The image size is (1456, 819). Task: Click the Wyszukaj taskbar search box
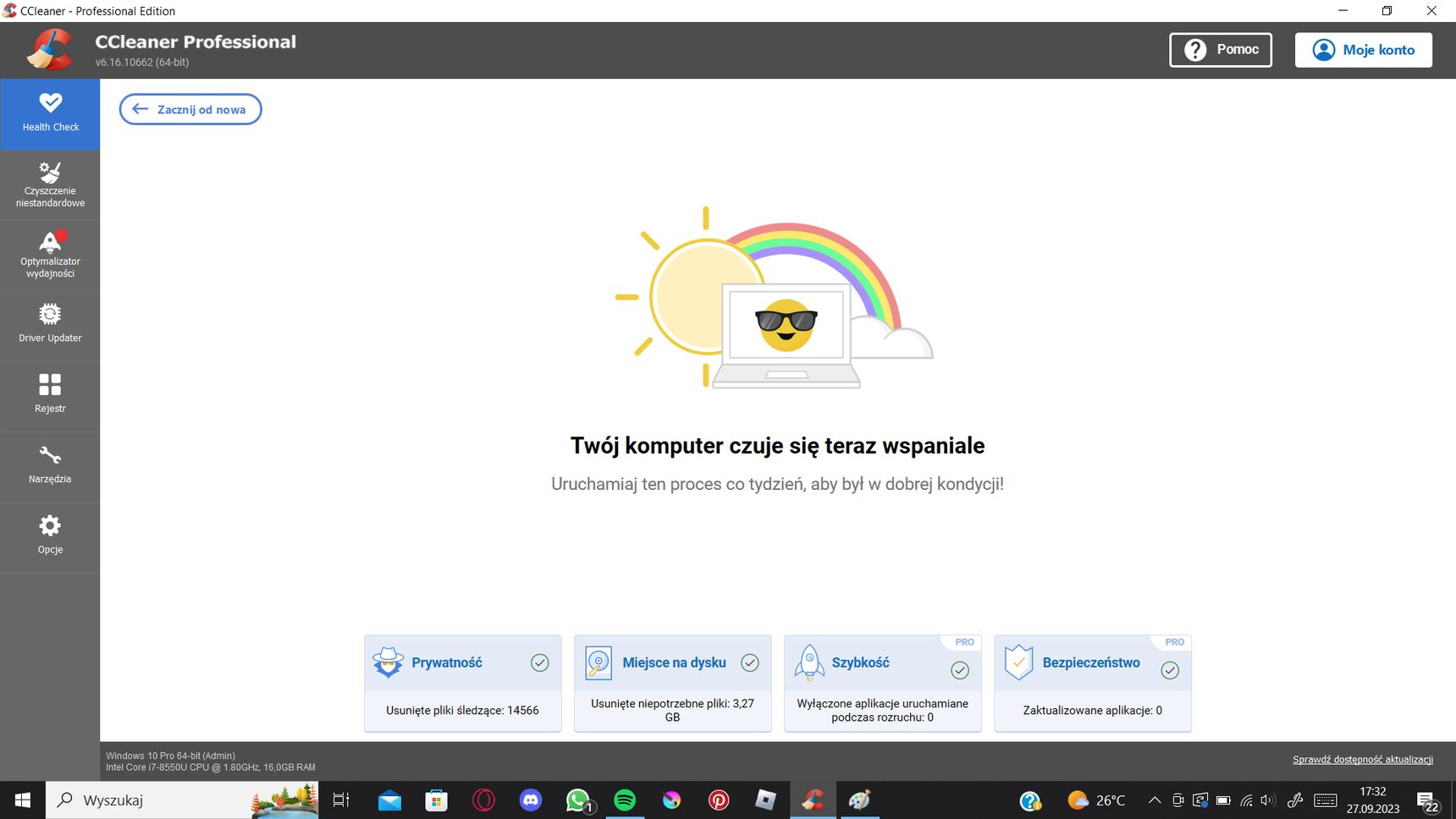point(182,800)
